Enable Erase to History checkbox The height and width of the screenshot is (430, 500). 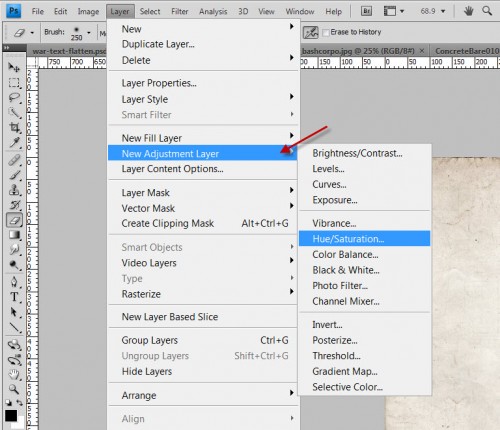(326, 32)
